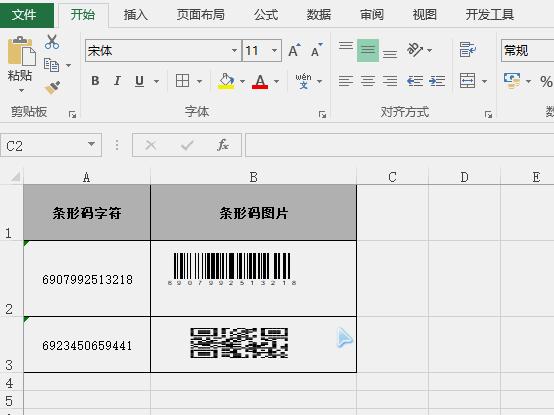Expand fill color dropdown arrow
554x415 pixels.
click(242, 81)
